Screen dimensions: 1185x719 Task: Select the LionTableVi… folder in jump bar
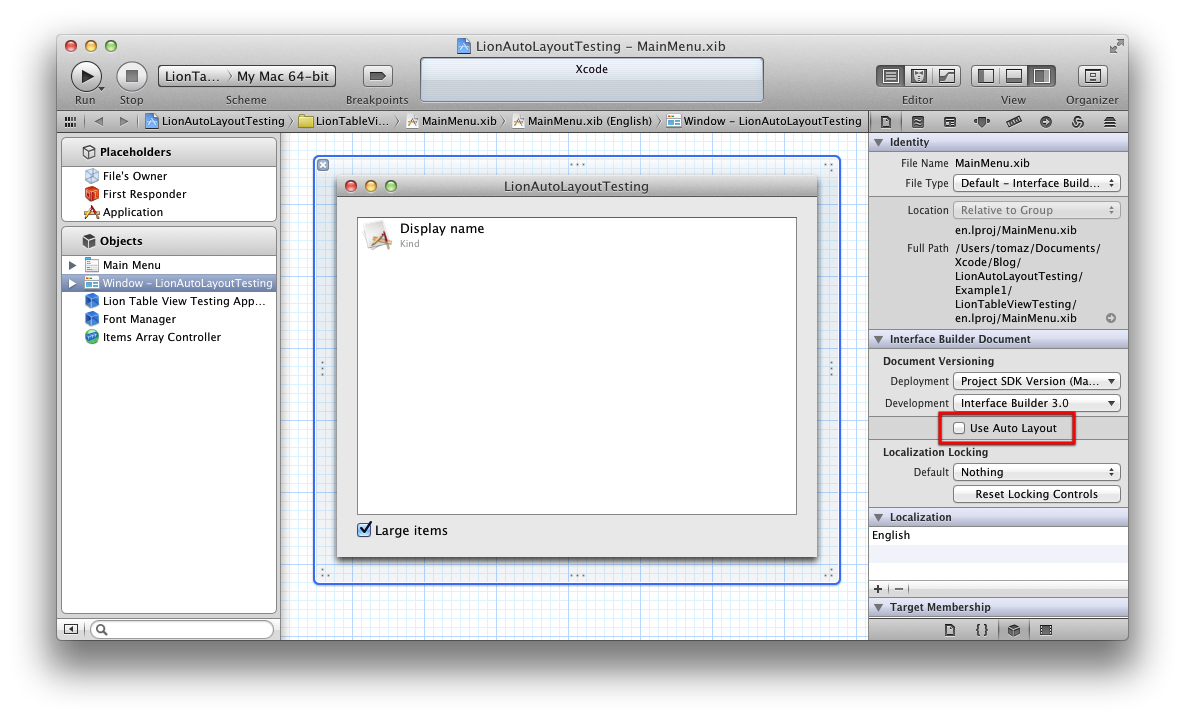point(344,121)
